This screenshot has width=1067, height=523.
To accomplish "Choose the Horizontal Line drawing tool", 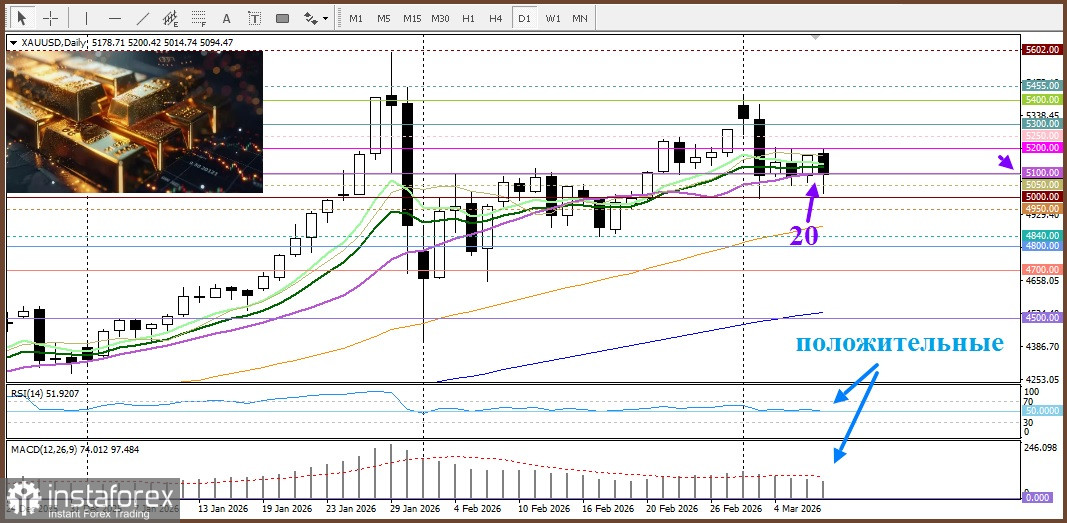I will click(114, 18).
